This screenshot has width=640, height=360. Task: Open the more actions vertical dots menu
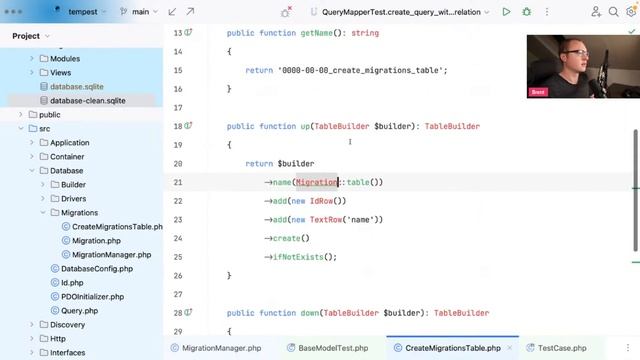(547, 12)
